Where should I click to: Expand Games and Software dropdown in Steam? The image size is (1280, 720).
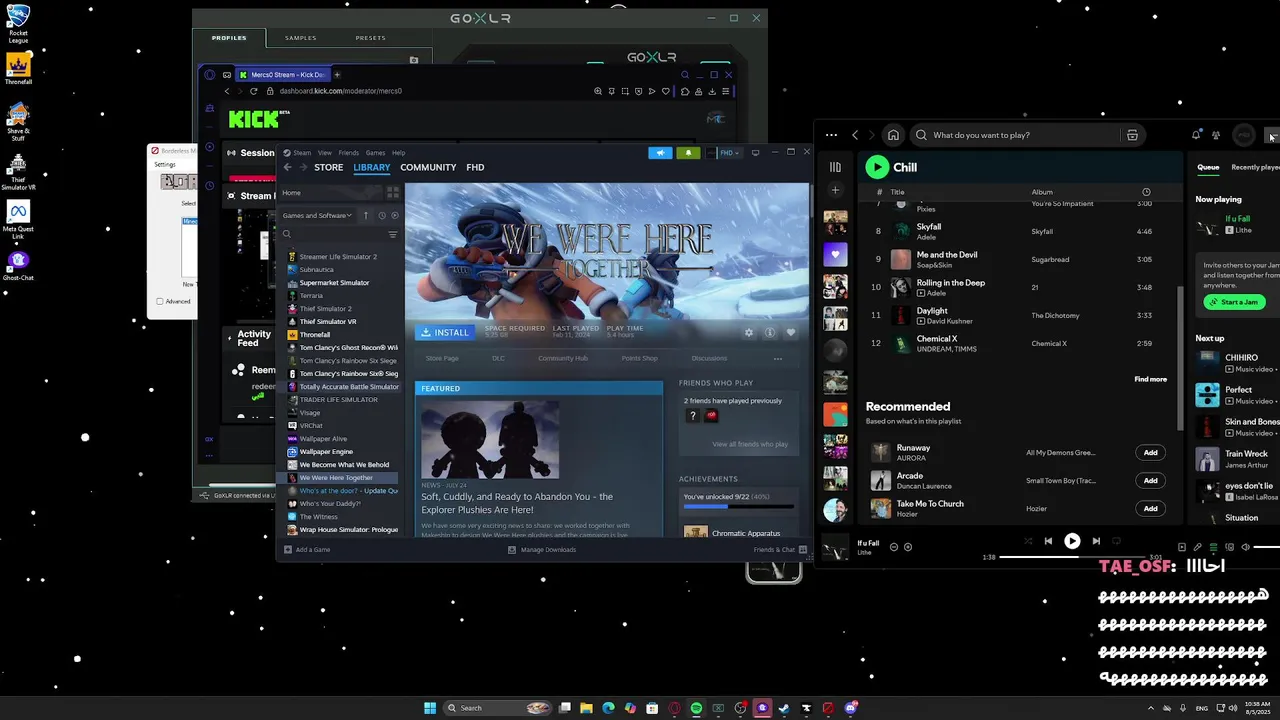[317, 215]
